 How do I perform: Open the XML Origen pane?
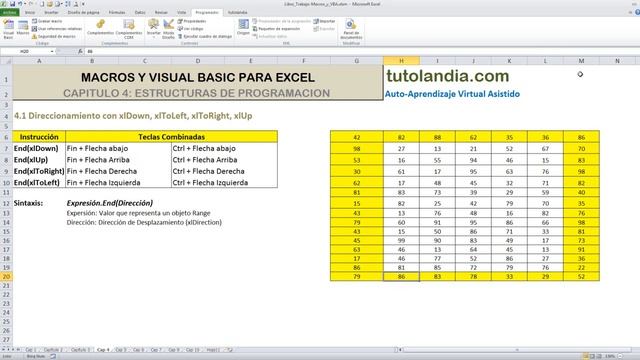coord(243,27)
